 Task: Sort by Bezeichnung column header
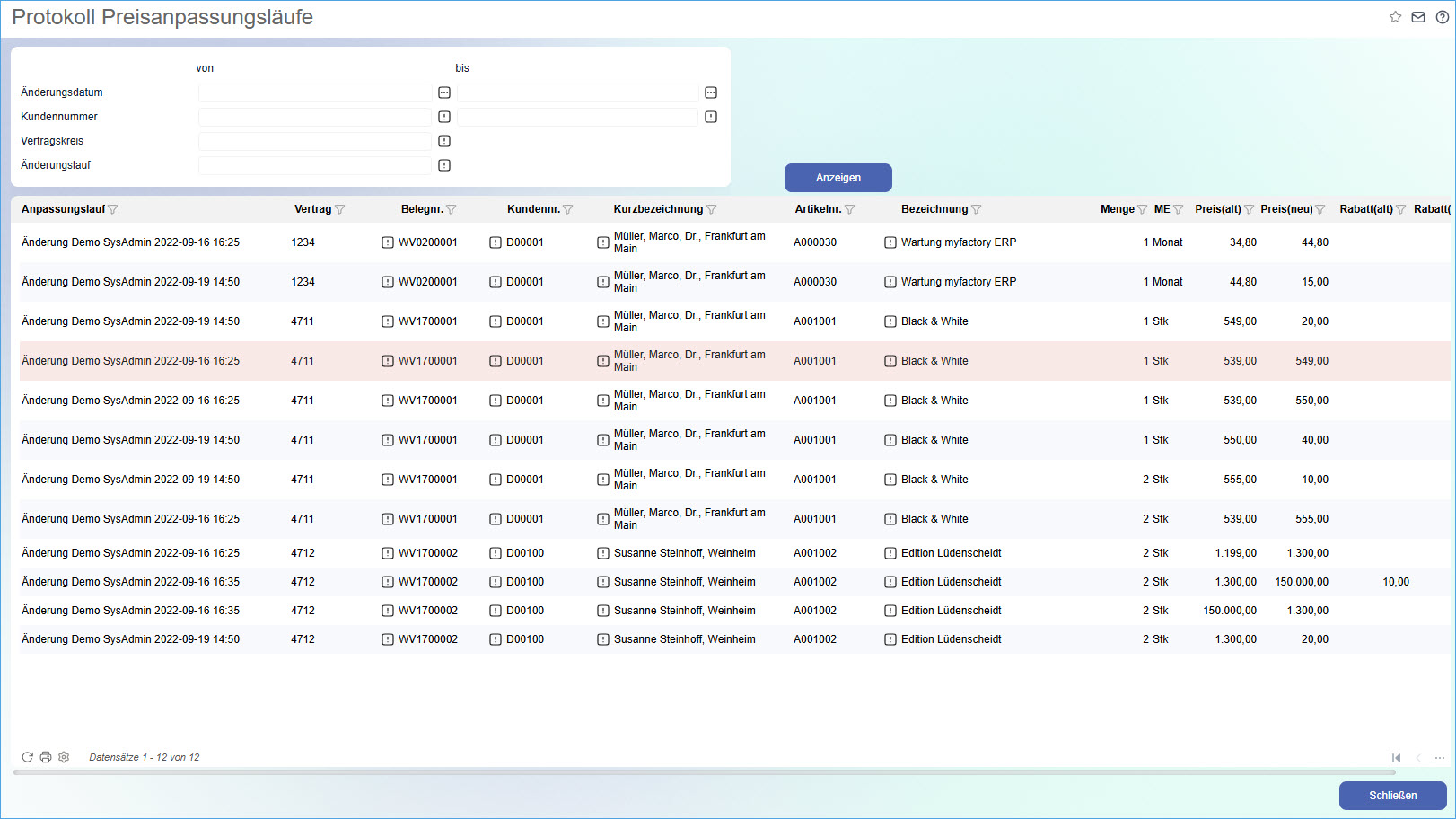click(934, 209)
